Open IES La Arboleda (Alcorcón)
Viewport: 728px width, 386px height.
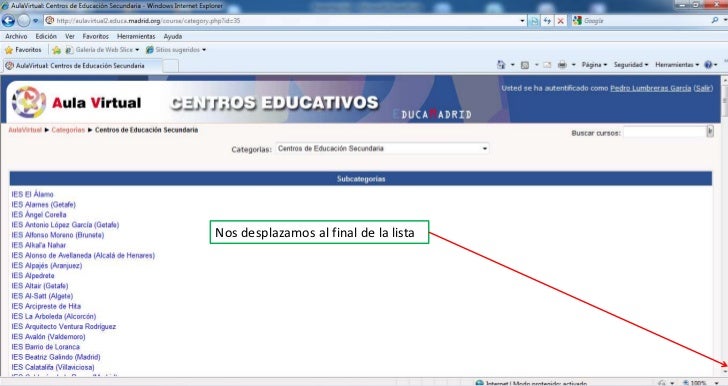(54, 316)
